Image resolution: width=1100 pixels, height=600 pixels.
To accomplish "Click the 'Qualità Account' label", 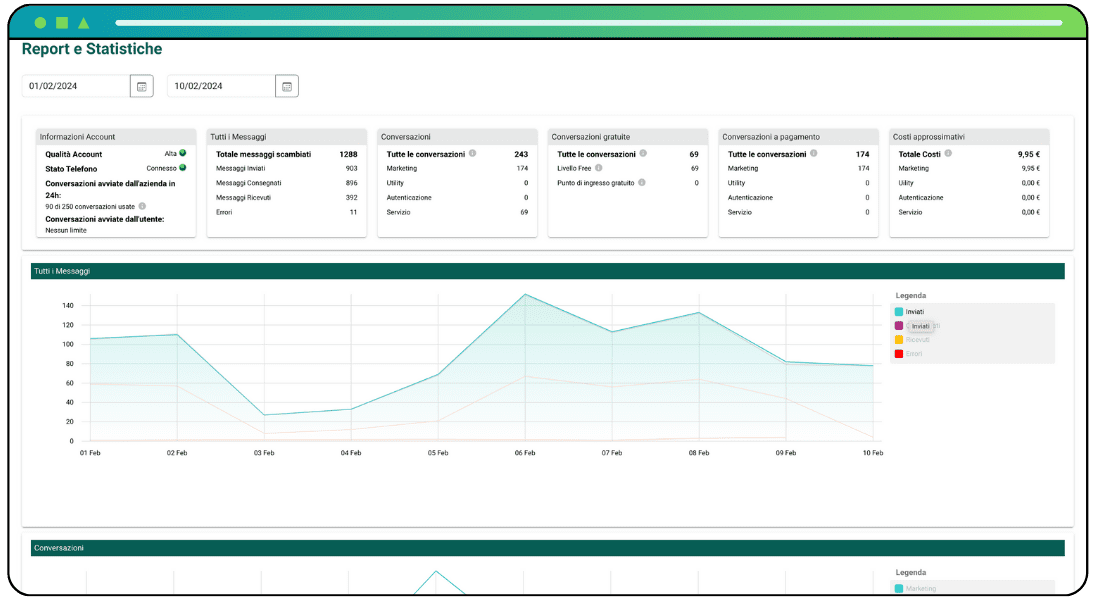I will pos(74,154).
